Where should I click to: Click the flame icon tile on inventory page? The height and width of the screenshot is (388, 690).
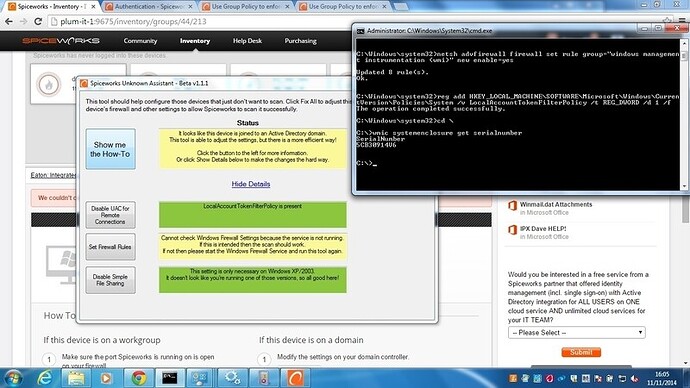coord(49,84)
